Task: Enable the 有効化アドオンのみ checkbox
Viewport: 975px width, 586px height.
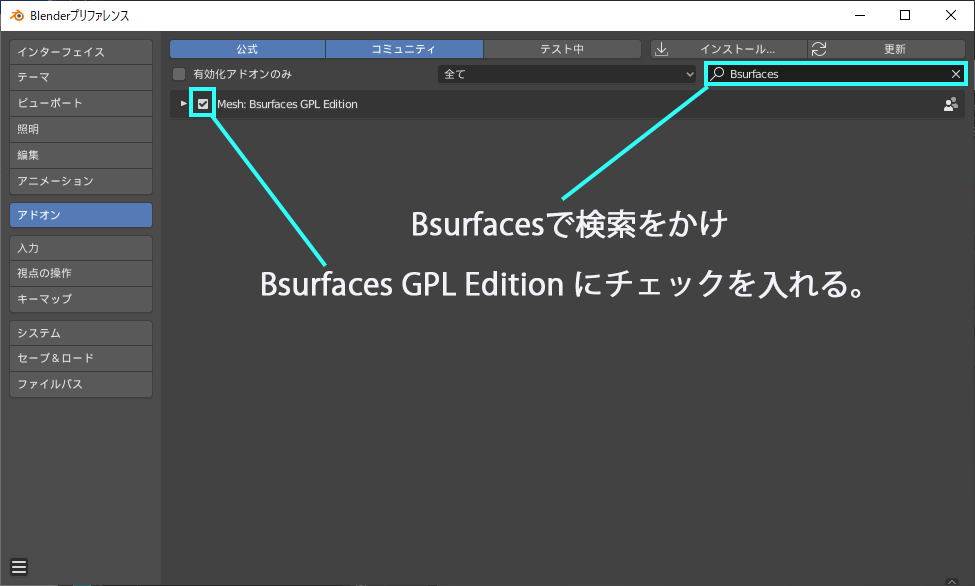Action: point(179,73)
